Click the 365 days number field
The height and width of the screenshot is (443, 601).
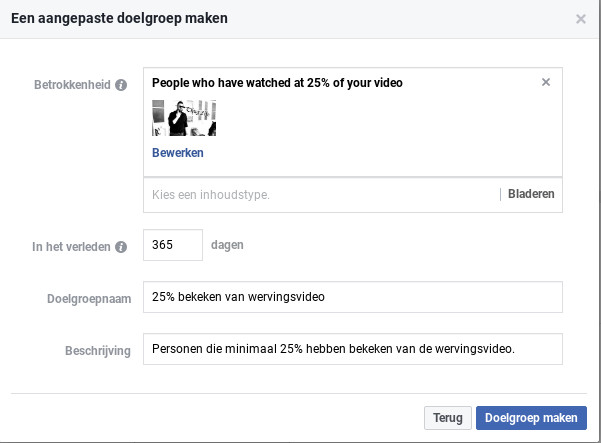pyautogui.click(x=173, y=245)
